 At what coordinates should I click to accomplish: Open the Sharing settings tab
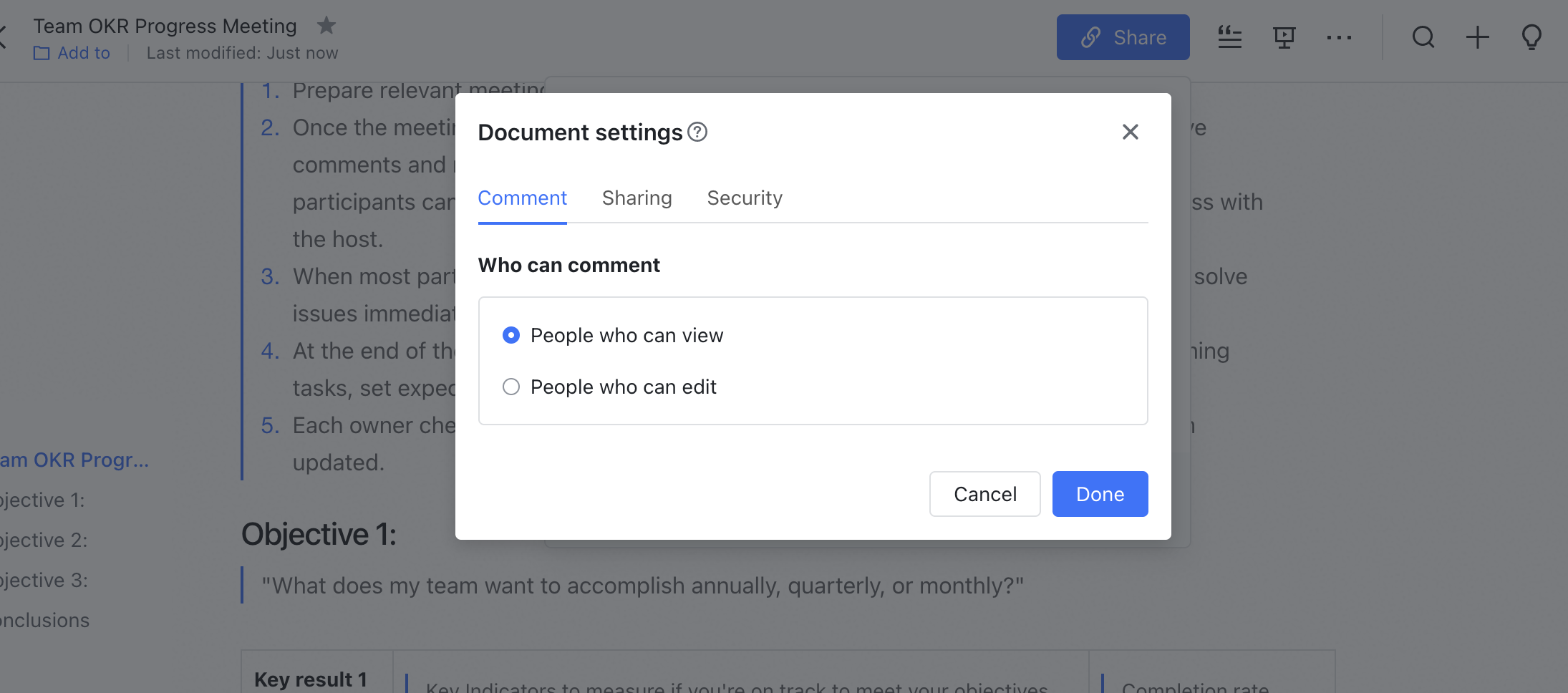pyautogui.click(x=637, y=198)
